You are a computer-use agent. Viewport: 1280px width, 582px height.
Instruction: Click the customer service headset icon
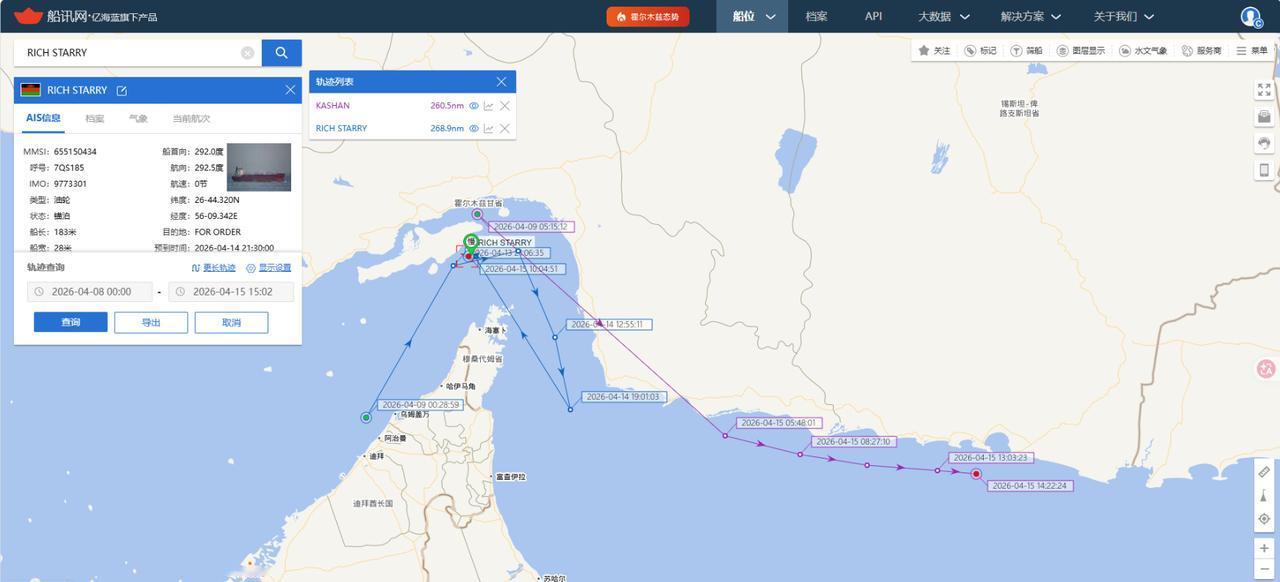[1264, 143]
